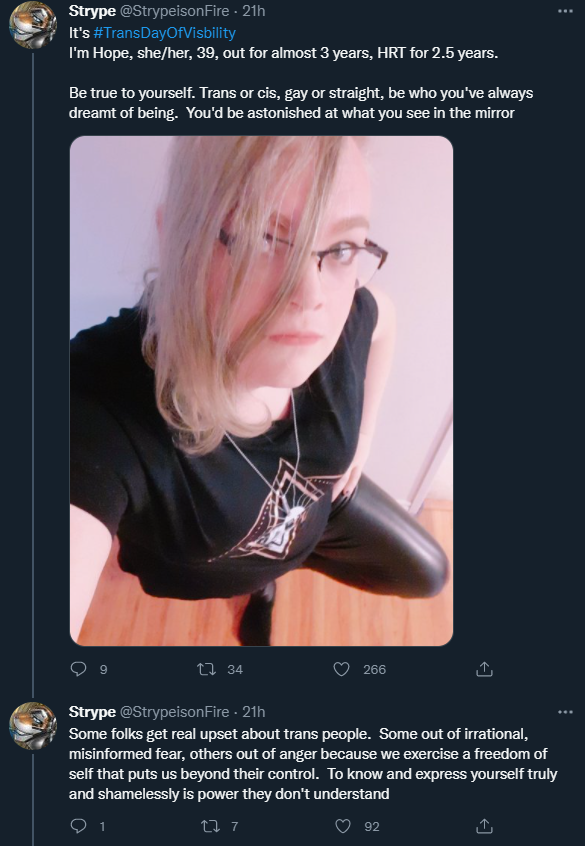Reply to the second tweet with 1 comment
The height and width of the screenshot is (846, 585).
(79, 826)
